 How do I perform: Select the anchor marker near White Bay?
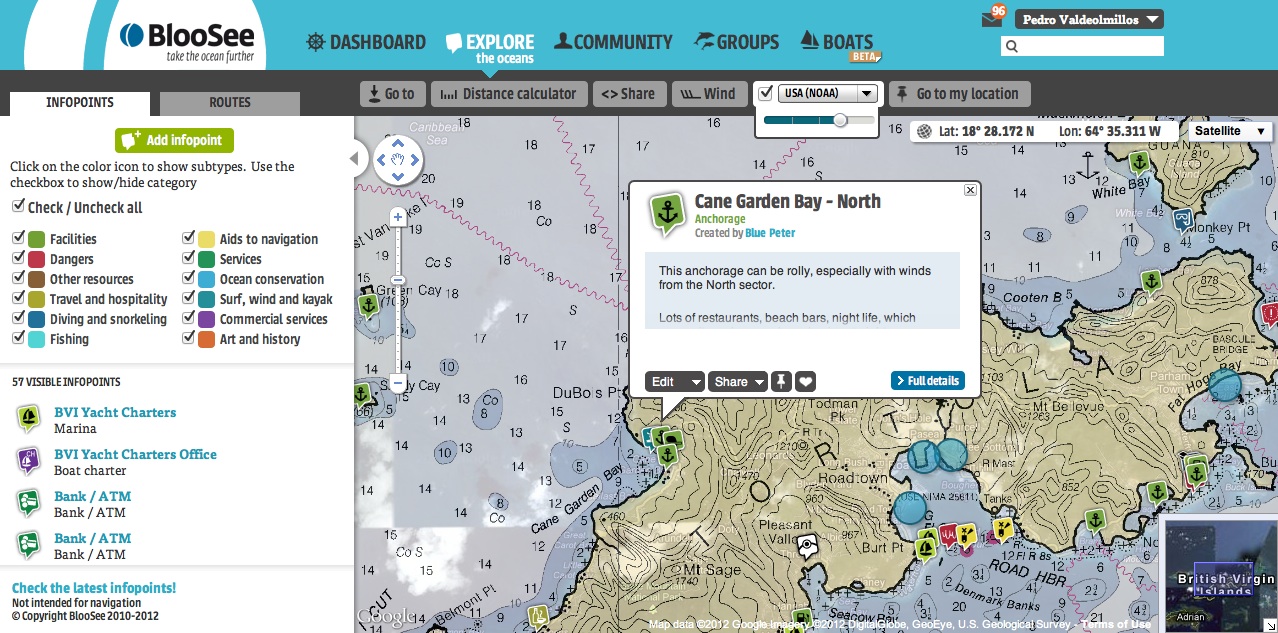click(1138, 163)
